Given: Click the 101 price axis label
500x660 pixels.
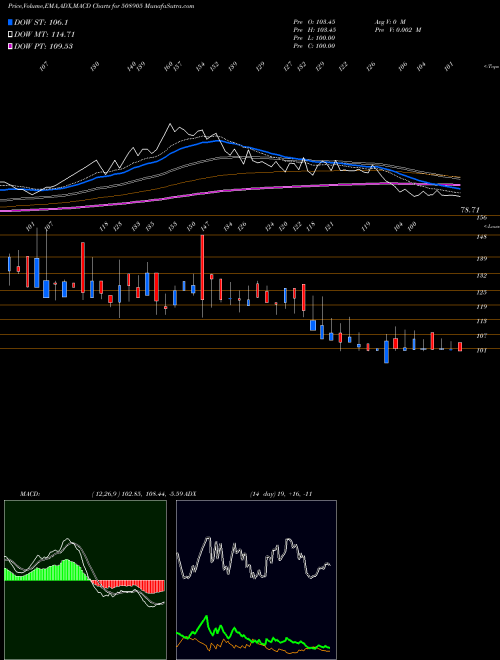Looking at the screenshot, I should pos(482,350).
